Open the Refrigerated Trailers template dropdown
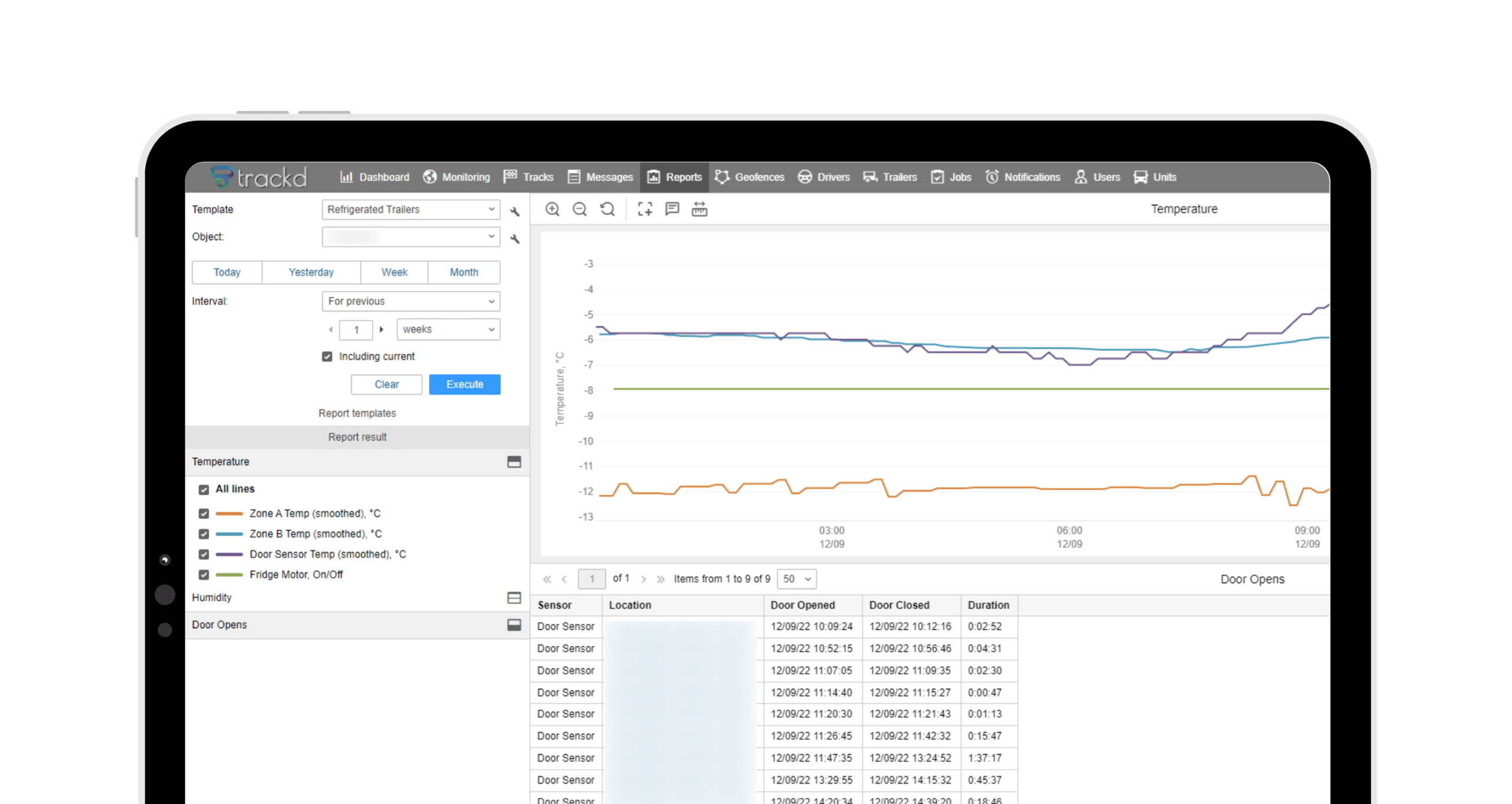 coord(410,210)
